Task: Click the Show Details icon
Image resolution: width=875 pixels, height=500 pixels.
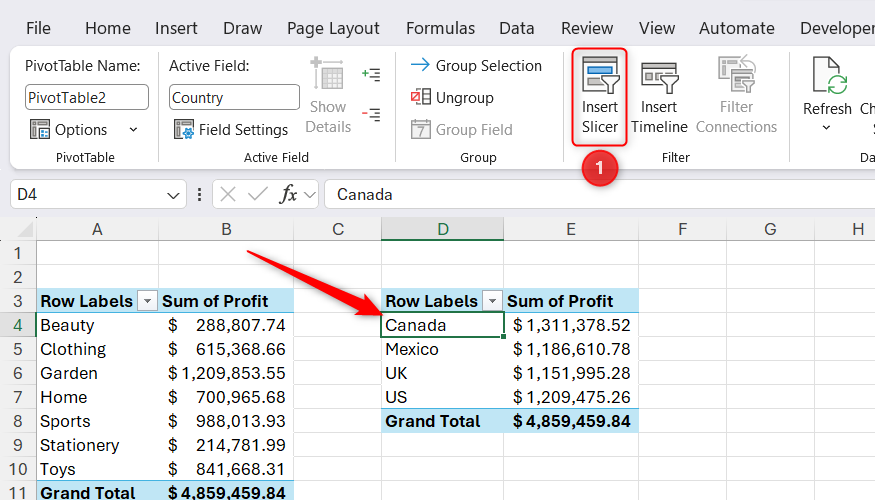Action: (328, 75)
